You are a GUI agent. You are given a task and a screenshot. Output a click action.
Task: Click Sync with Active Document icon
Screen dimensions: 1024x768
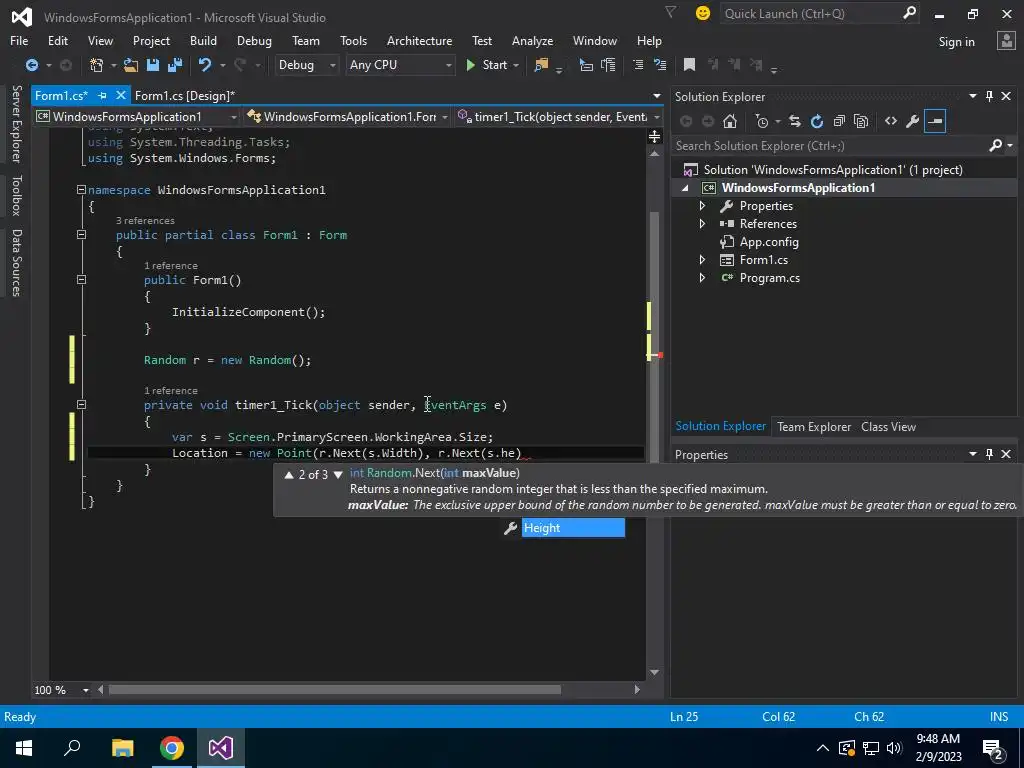click(795, 121)
